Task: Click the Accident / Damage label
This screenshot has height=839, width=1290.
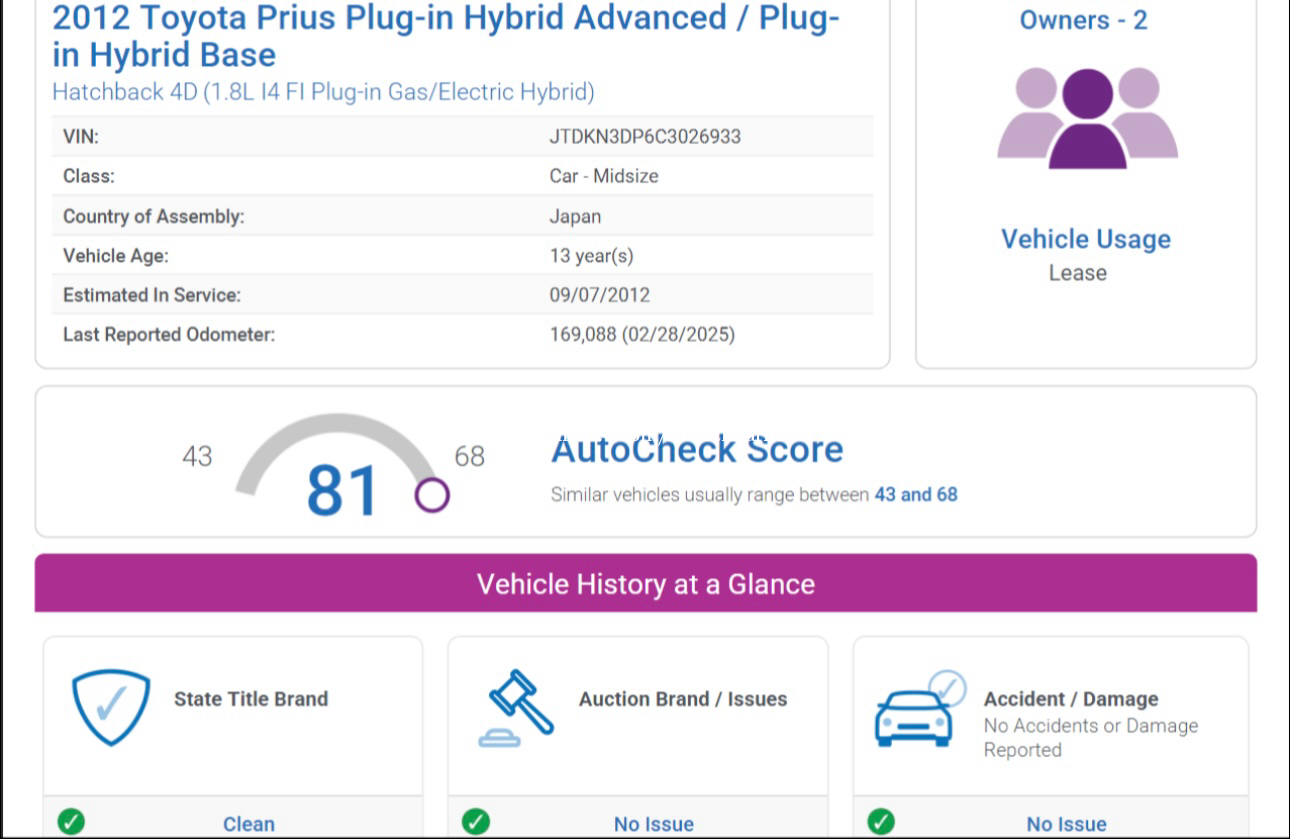Action: [x=1071, y=699]
